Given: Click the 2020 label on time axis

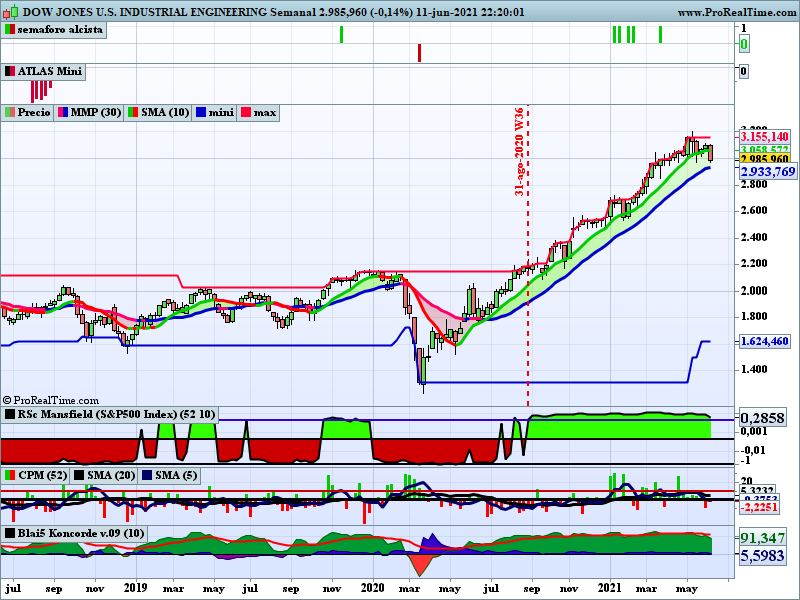Looking at the screenshot, I should pos(372,588).
